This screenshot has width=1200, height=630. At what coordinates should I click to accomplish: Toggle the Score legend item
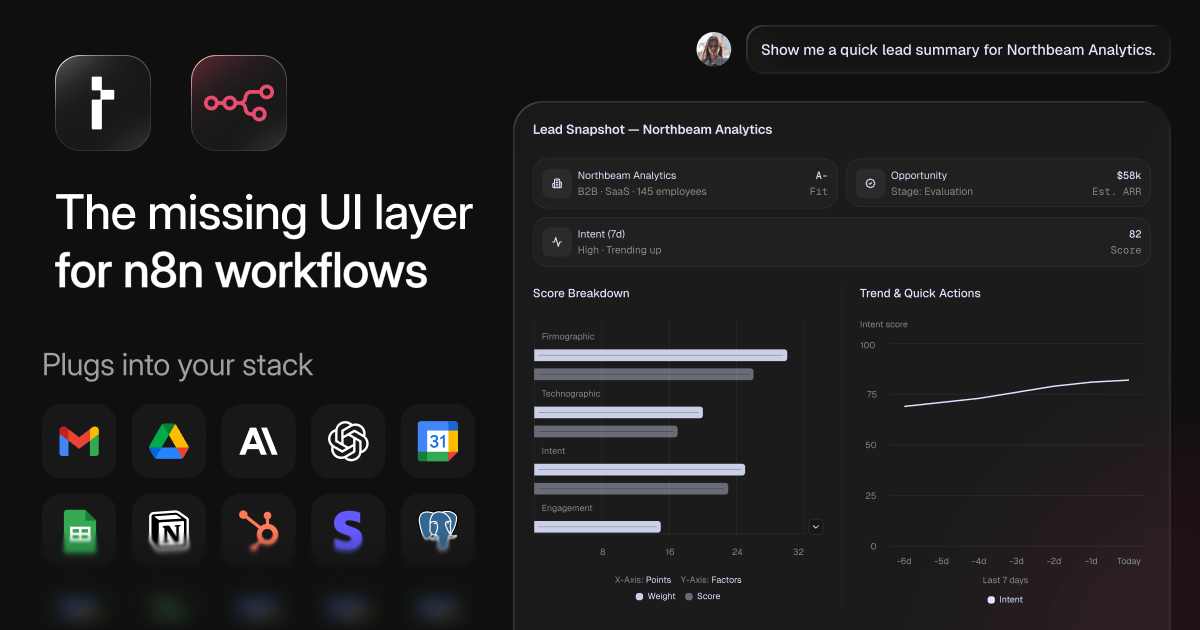coord(702,596)
